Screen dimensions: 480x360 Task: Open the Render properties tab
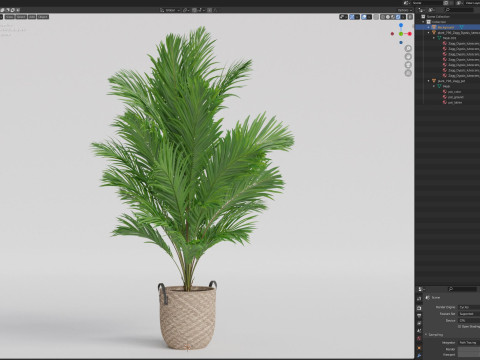(x=419, y=308)
